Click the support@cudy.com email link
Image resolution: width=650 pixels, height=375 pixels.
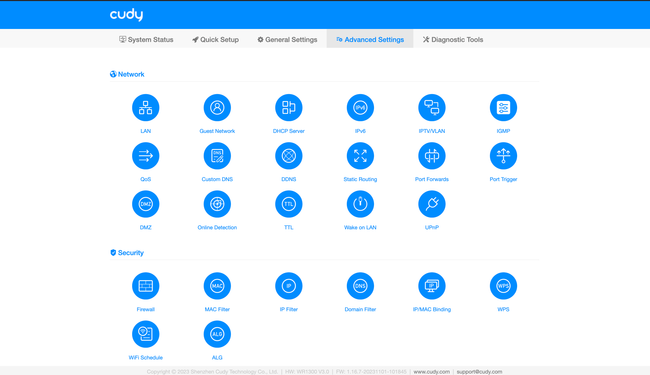tap(479, 372)
